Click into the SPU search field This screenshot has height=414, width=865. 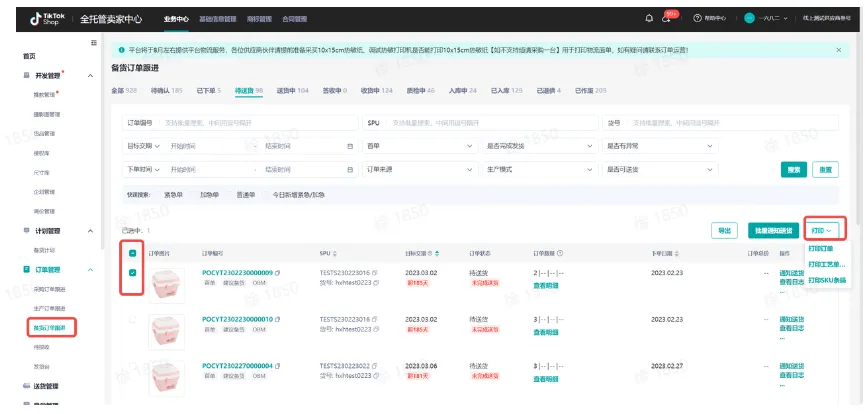click(x=480, y=123)
